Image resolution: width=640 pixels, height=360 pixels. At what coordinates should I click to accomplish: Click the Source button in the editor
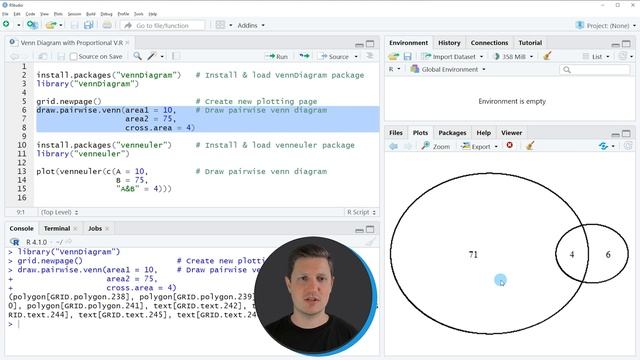[334, 56]
